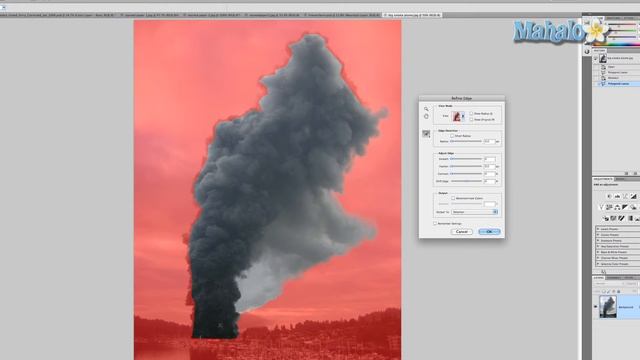Add a Threshold adjustment layer
The image size is (640, 360).
pyautogui.click(x=621, y=218)
